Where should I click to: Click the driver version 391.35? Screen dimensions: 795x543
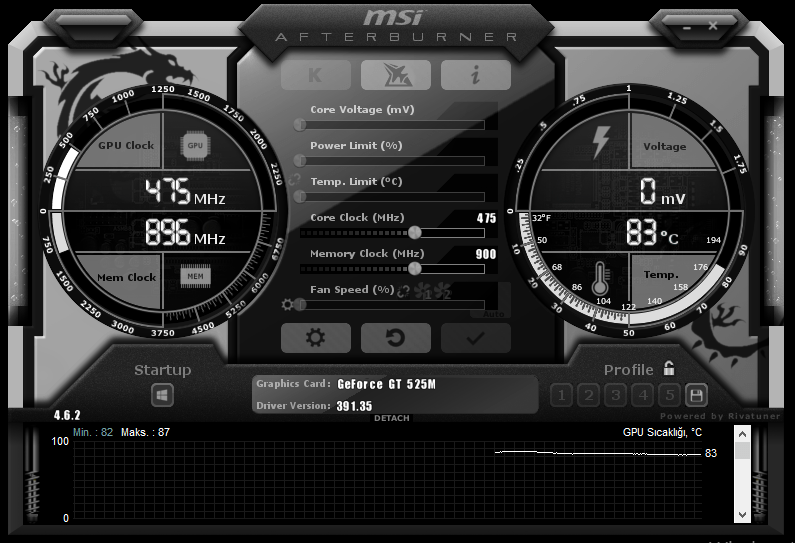354,406
